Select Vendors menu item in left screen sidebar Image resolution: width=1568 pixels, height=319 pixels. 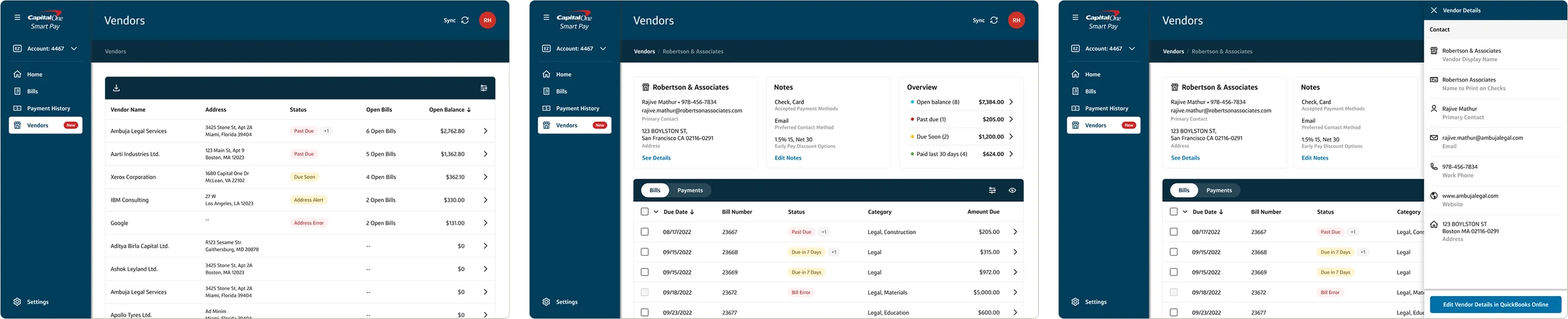pos(46,126)
